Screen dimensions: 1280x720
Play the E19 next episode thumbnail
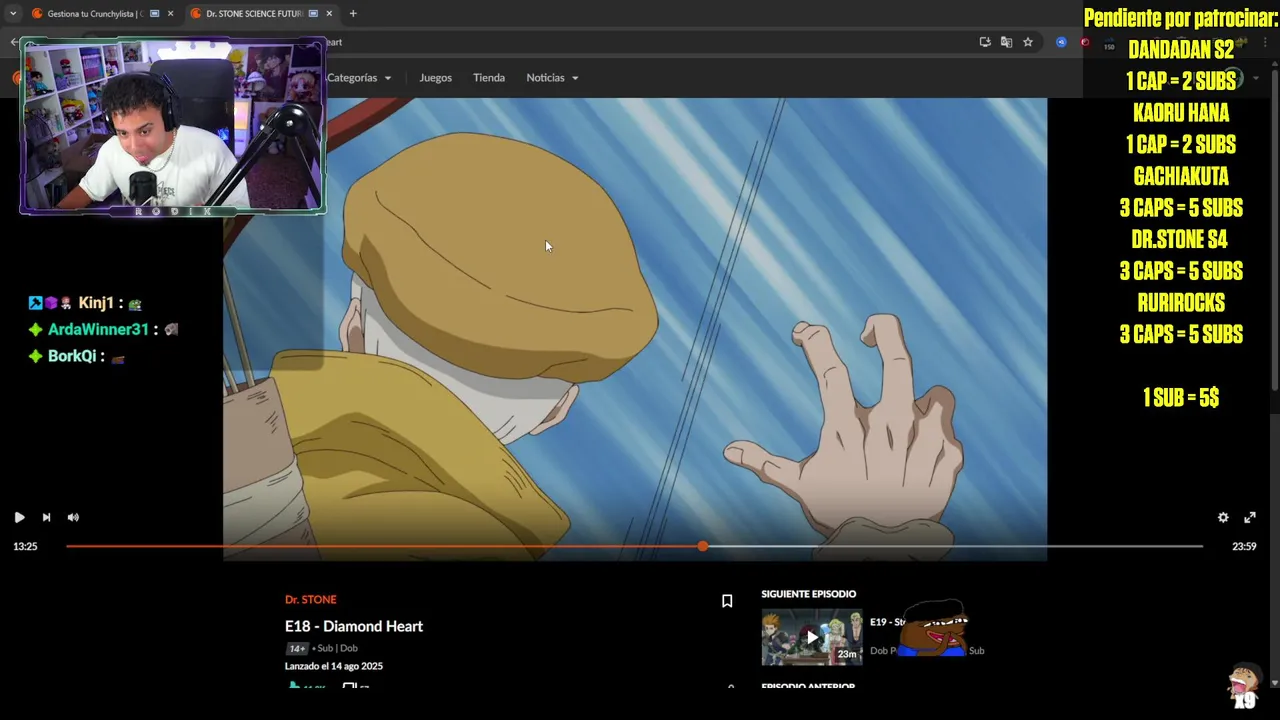click(x=812, y=637)
